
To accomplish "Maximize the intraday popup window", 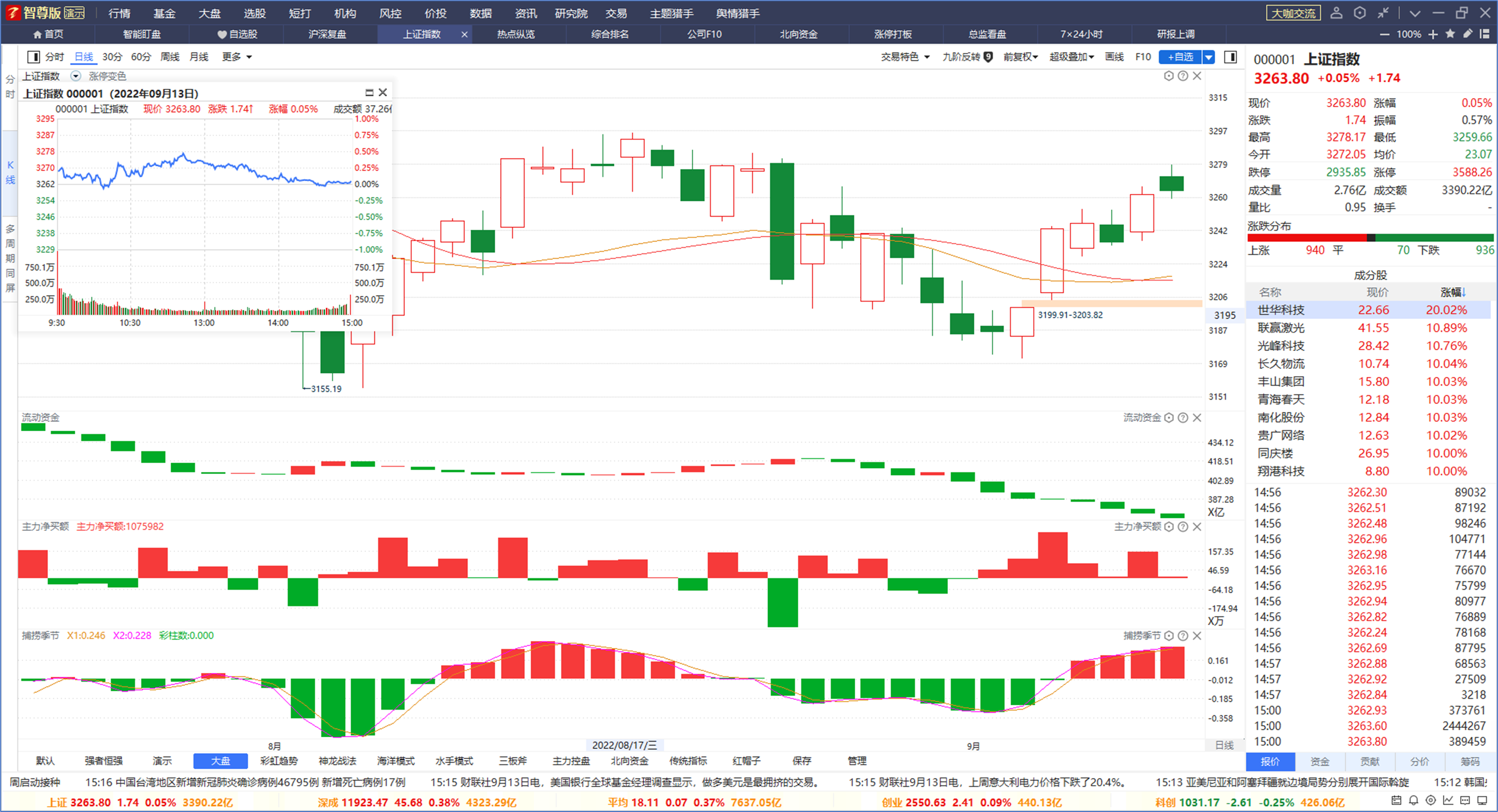I will tap(369, 92).
